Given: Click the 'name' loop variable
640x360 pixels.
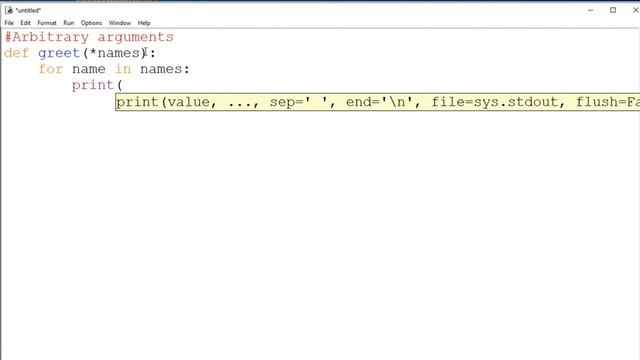Looking at the screenshot, I should [89, 69].
